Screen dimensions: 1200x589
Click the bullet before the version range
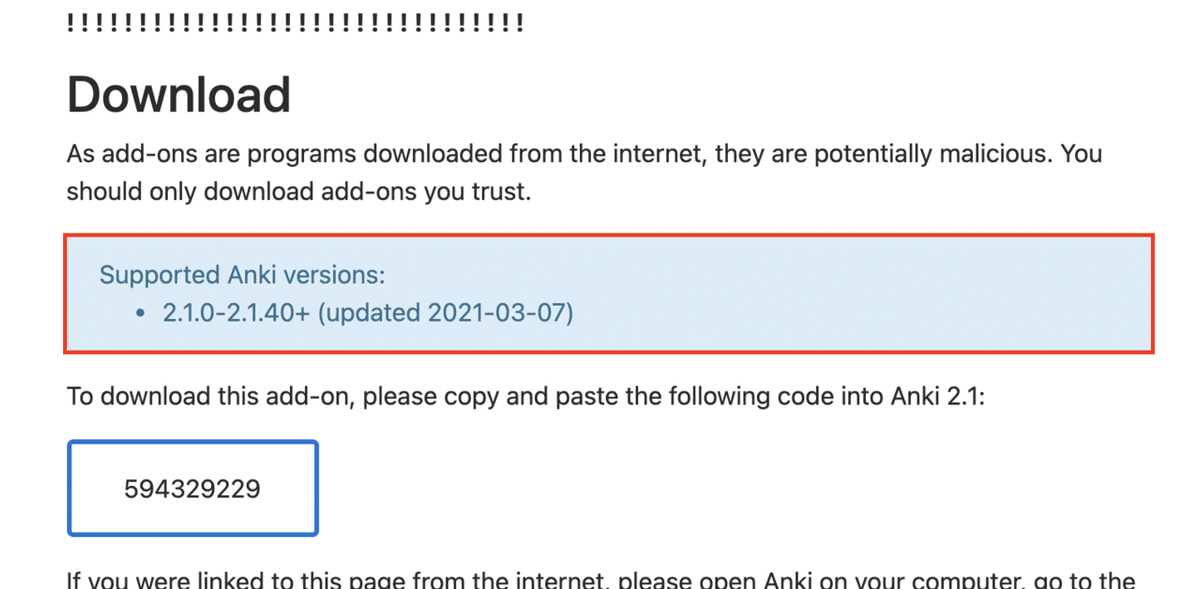141,313
